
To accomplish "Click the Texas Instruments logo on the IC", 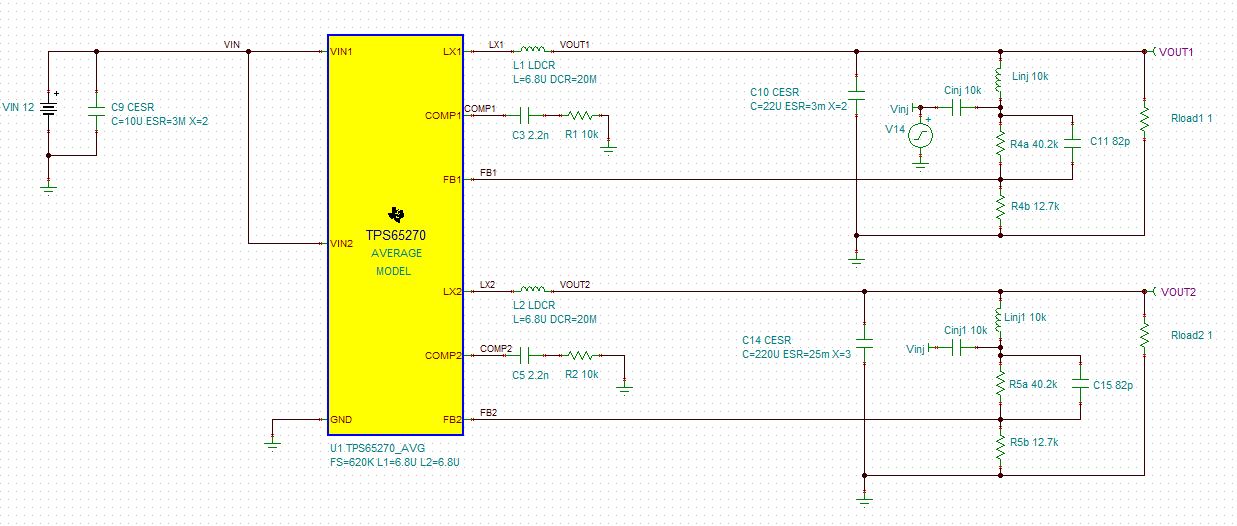I will [x=396, y=215].
